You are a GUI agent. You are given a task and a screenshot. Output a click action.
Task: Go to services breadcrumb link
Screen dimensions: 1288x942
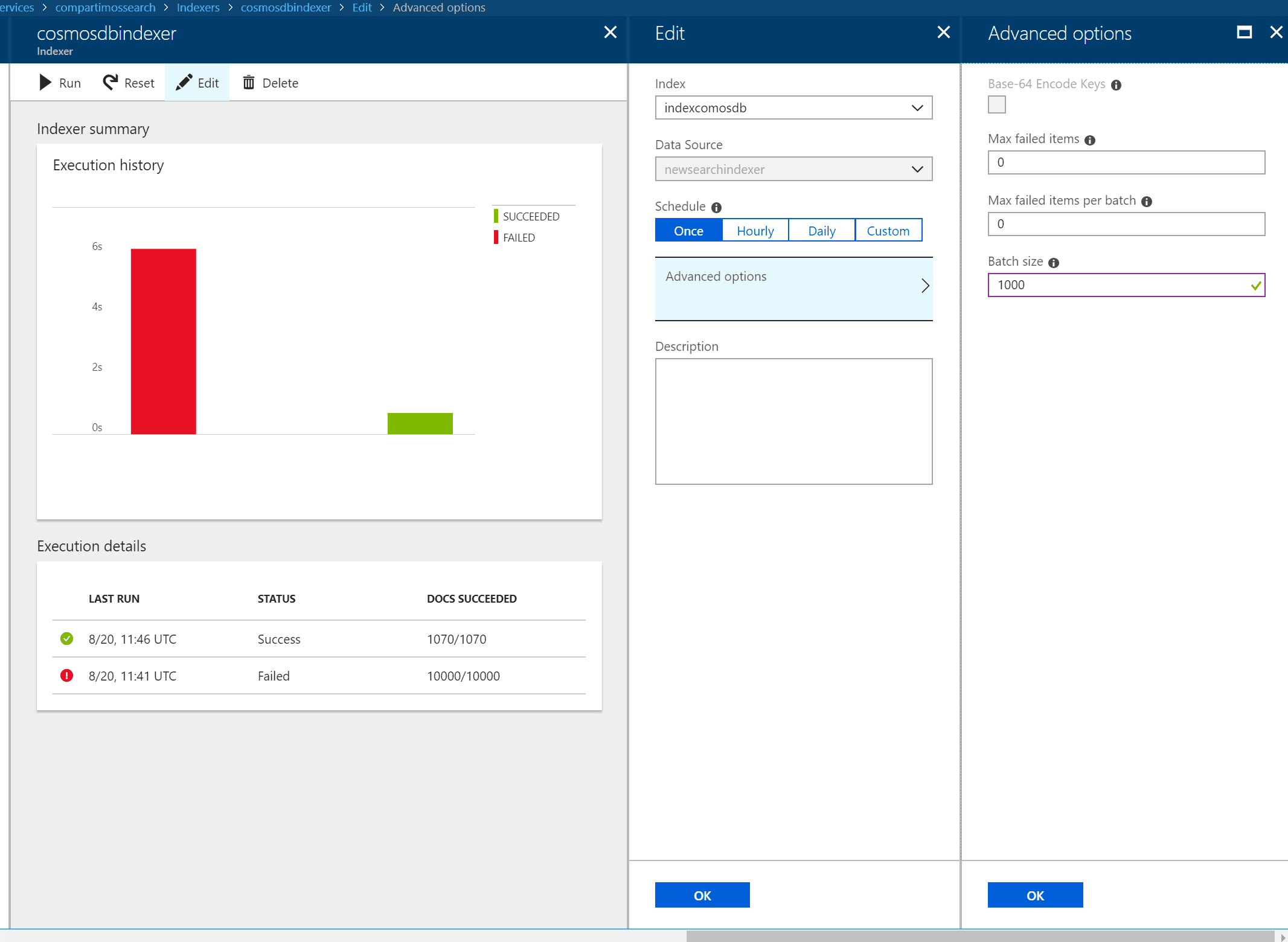17,7
